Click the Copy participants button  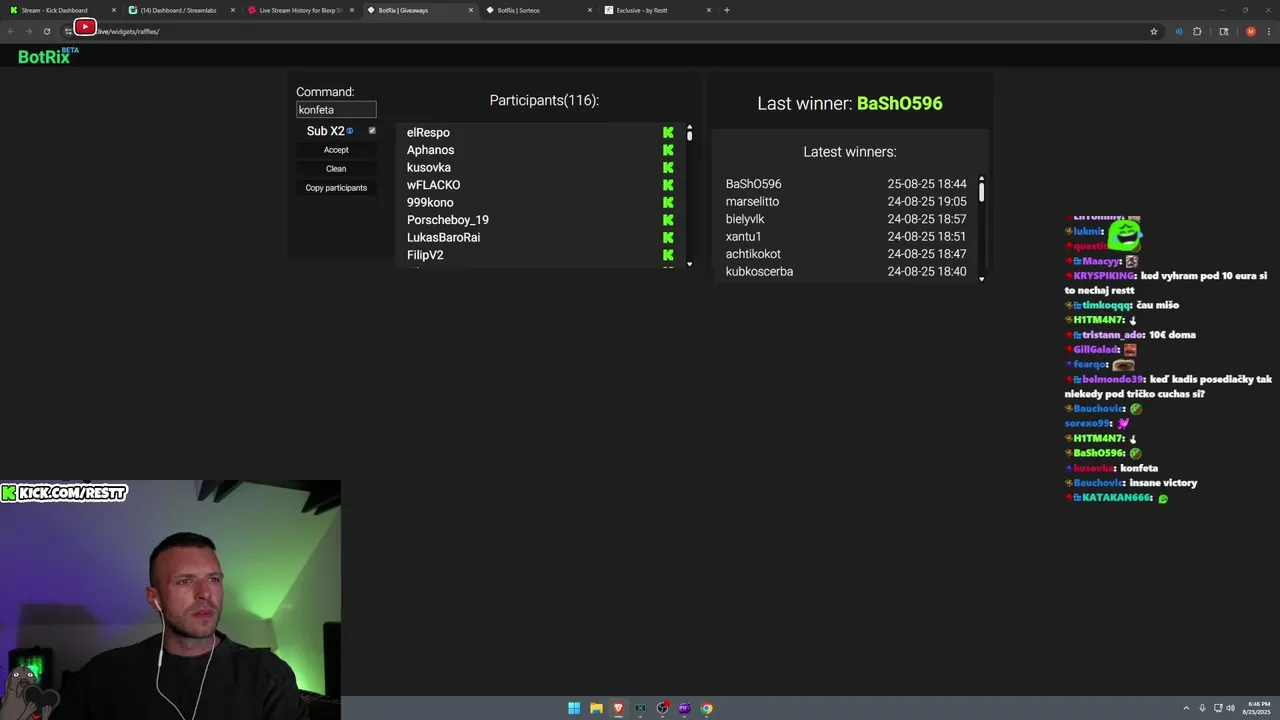click(336, 188)
